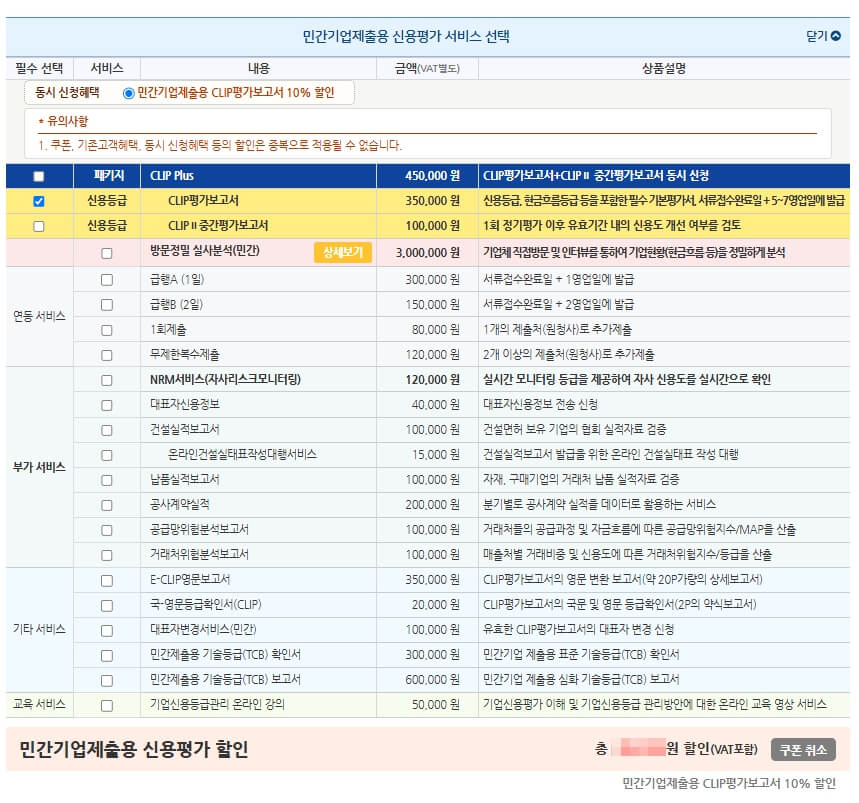The height and width of the screenshot is (803, 859).
Task: Check the CLIP Ⅱ 중간평가보고서 option
Action: [39, 227]
